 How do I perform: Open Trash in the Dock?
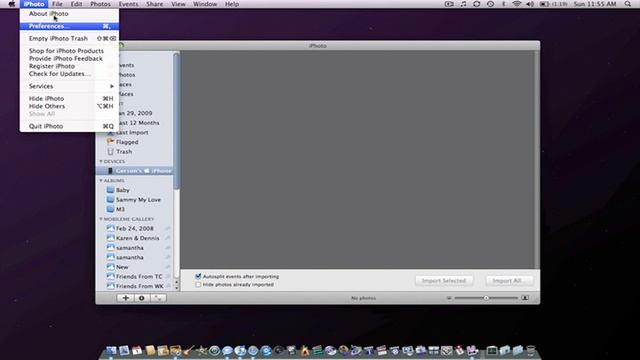click(x=531, y=350)
